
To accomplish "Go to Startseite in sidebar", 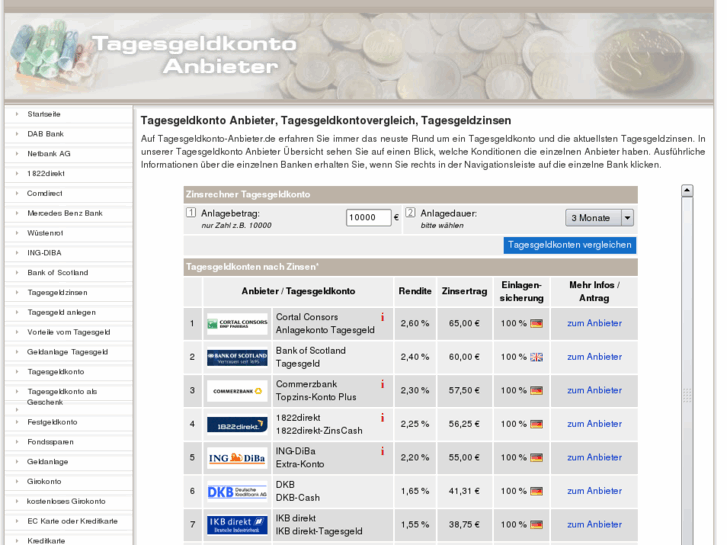I will tap(44, 114).
